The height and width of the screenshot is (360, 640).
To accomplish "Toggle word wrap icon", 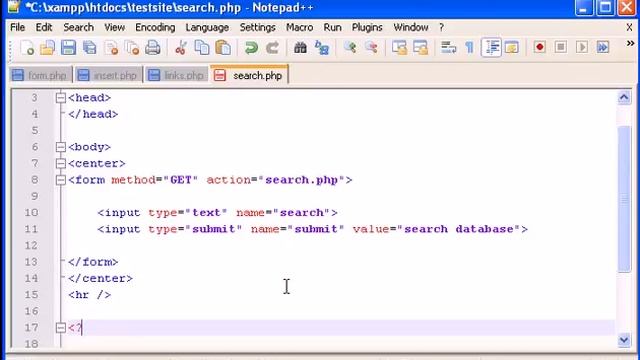I will click(448, 48).
